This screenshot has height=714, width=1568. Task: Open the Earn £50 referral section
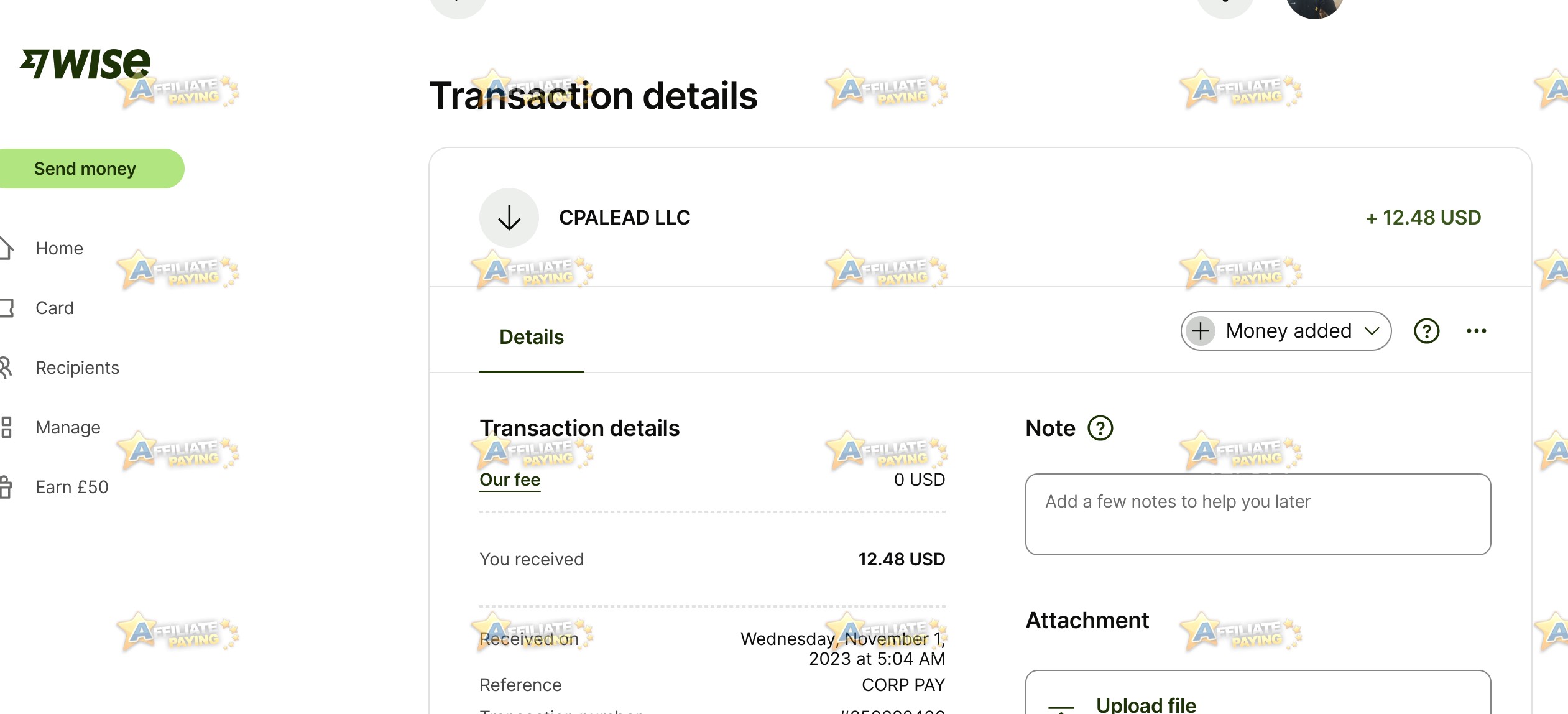coord(71,486)
